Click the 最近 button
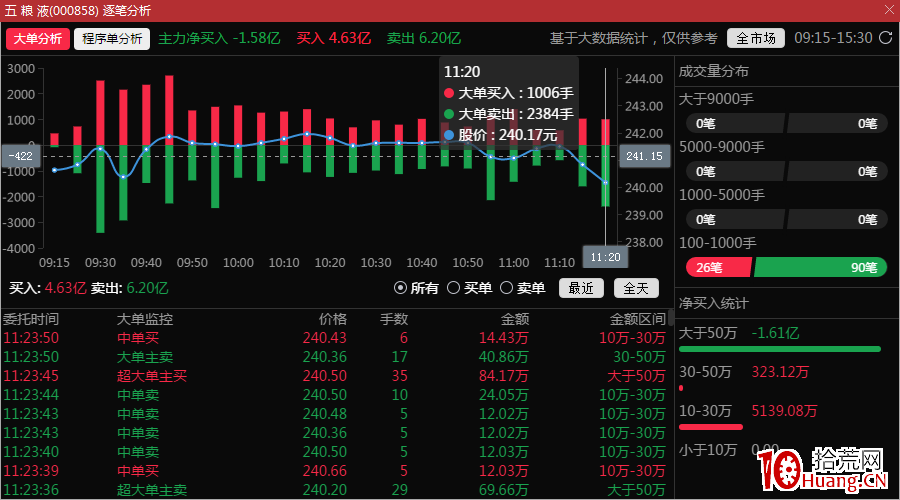Screen dimensions: 900x500 click(581, 288)
